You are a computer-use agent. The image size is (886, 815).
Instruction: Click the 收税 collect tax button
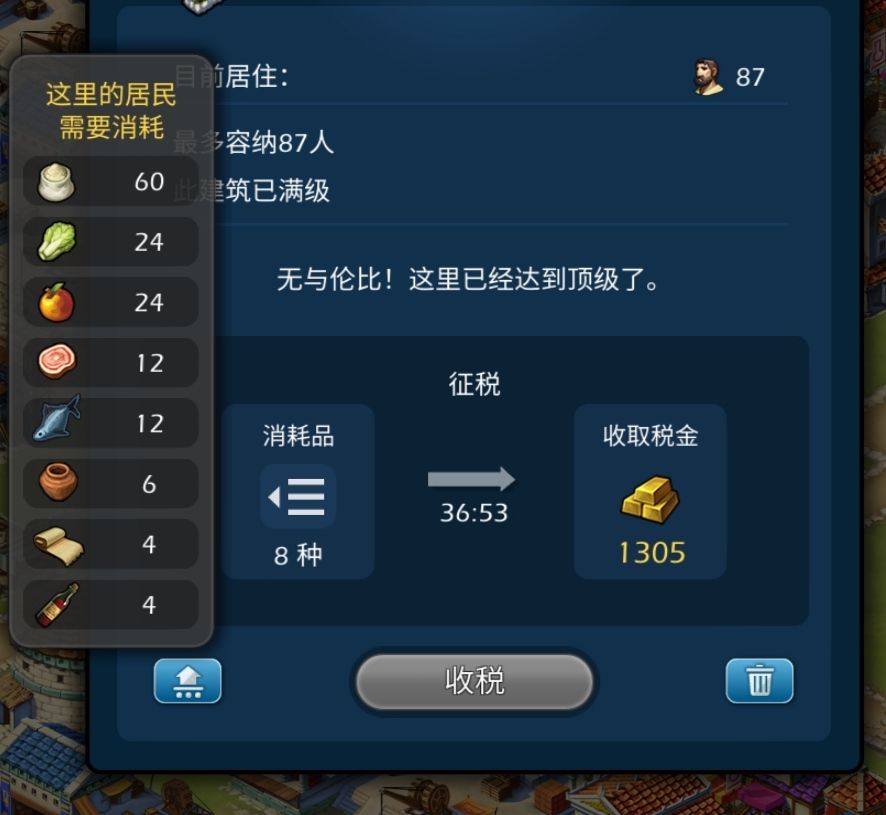click(475, 681)
